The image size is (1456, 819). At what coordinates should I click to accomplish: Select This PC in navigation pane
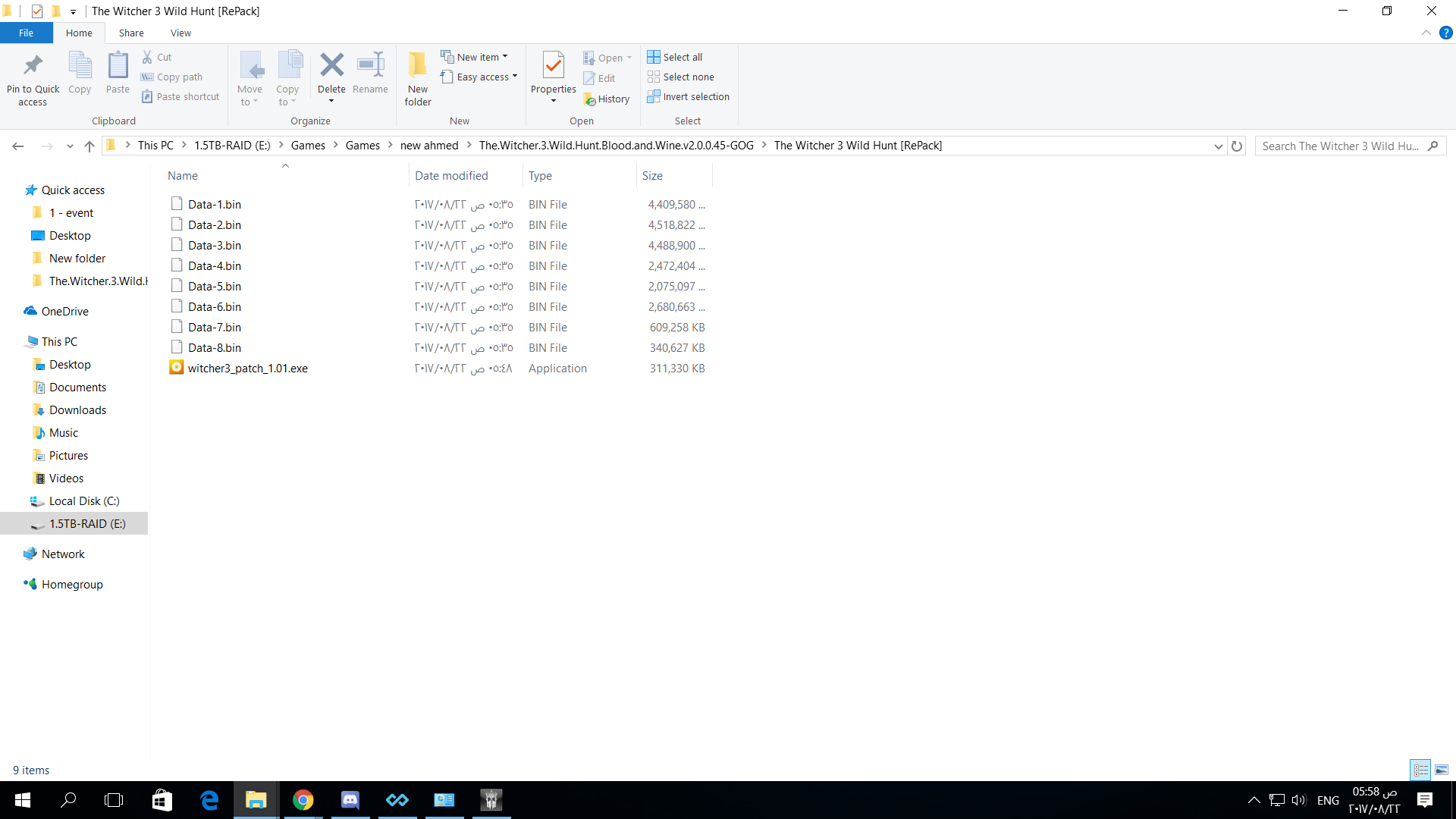coord(59,341)
